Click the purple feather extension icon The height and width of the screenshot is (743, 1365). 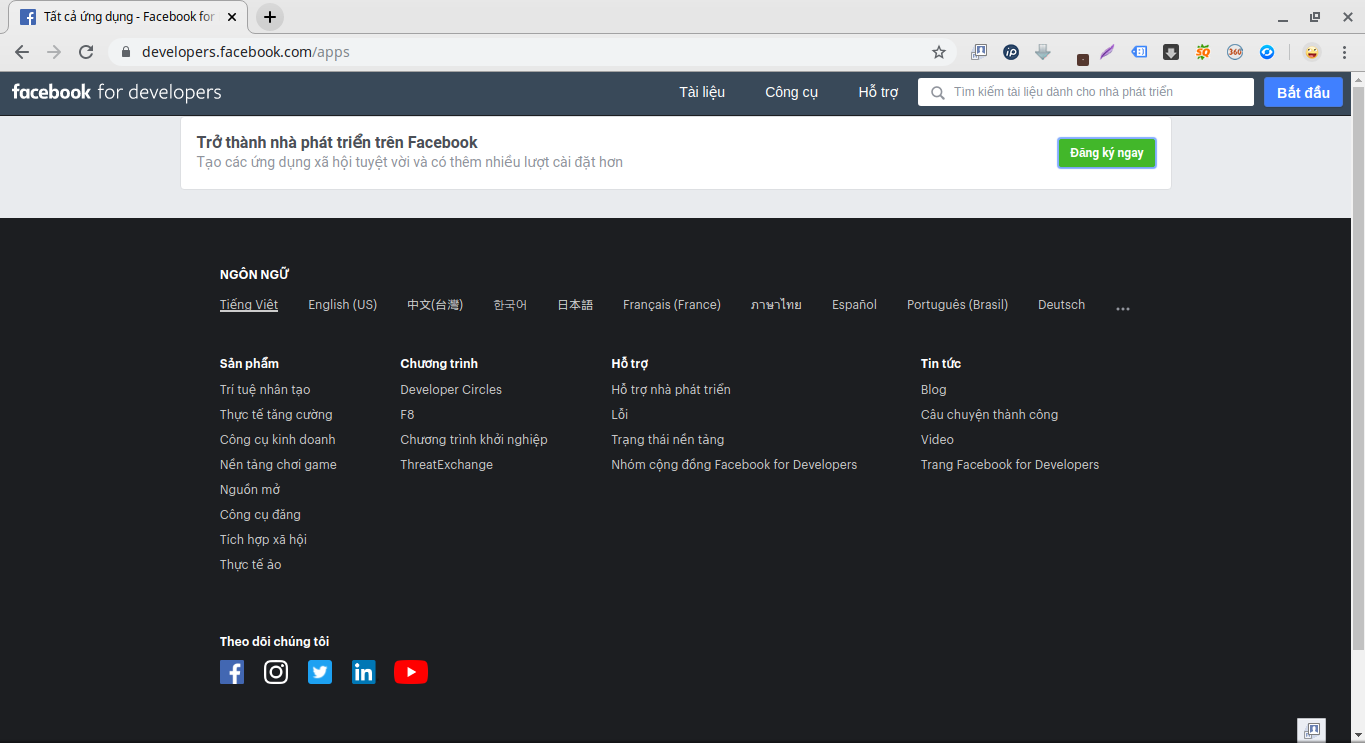[x=1107, y=52]
